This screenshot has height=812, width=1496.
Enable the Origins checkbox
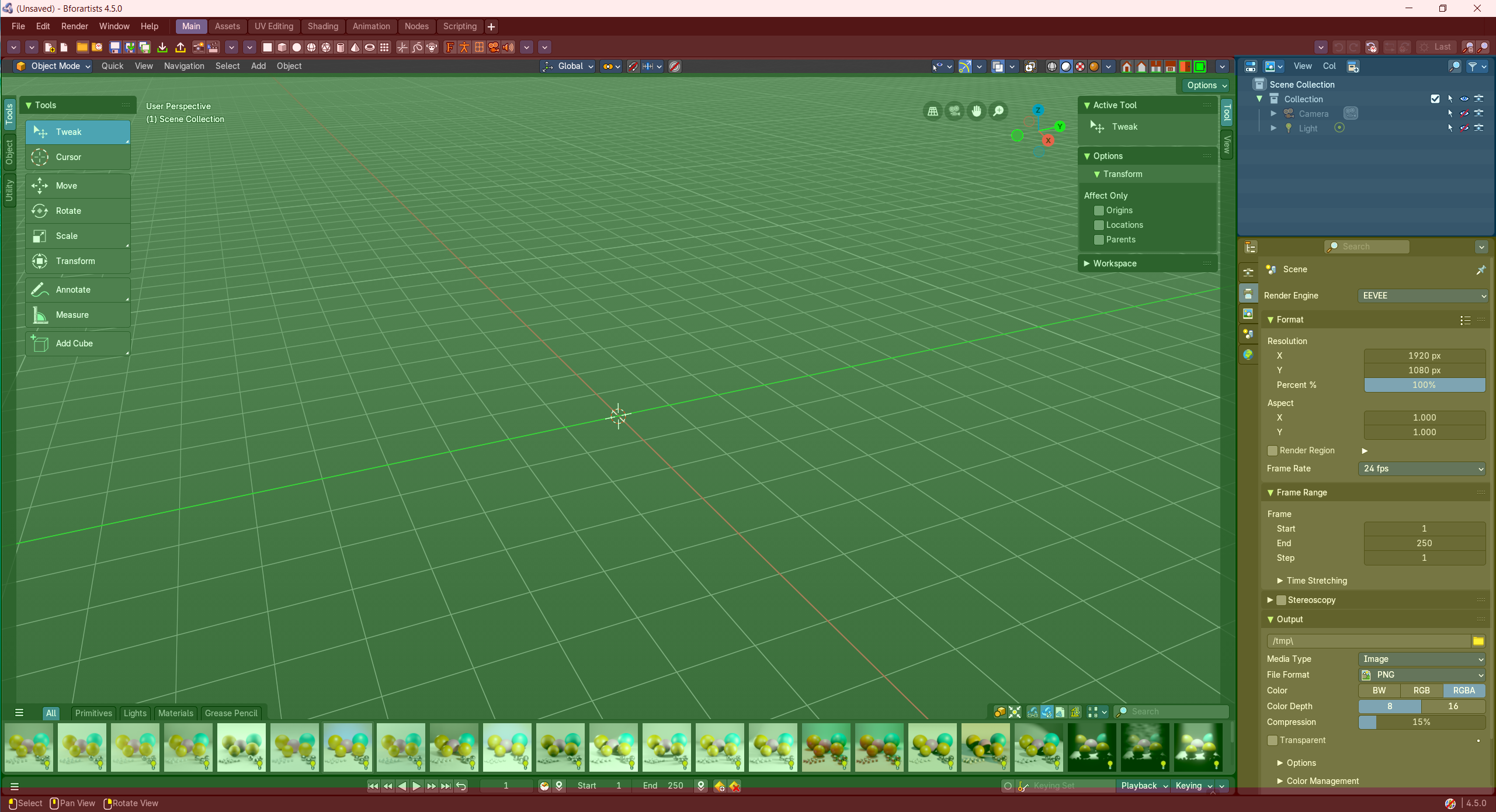point(1099,210)
